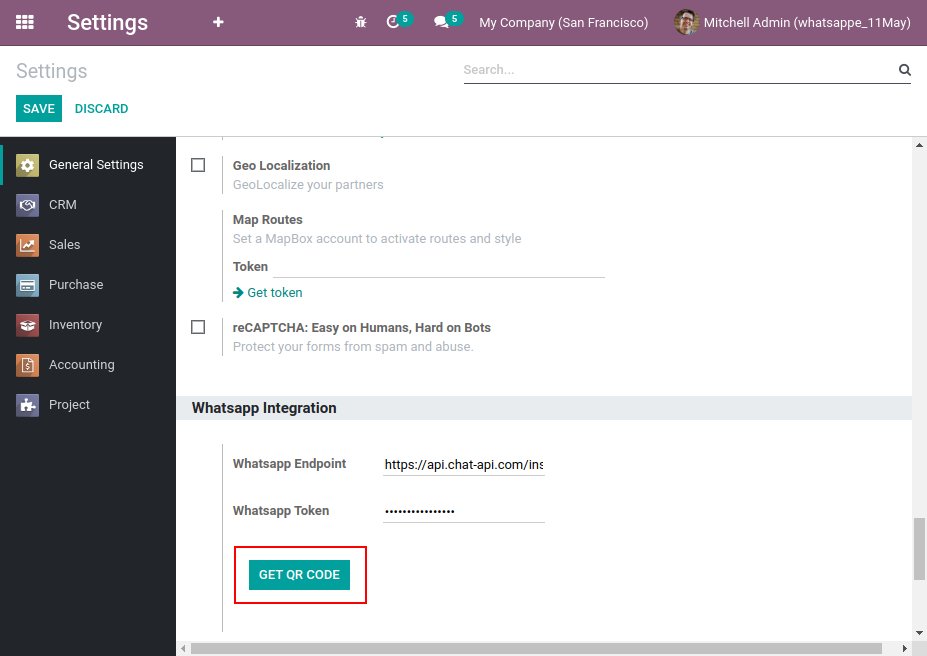The width and height of the screenshot is (927, 656).
Task: Click the Settings breadcrumb heading
Action: click(x=51, y=71)
